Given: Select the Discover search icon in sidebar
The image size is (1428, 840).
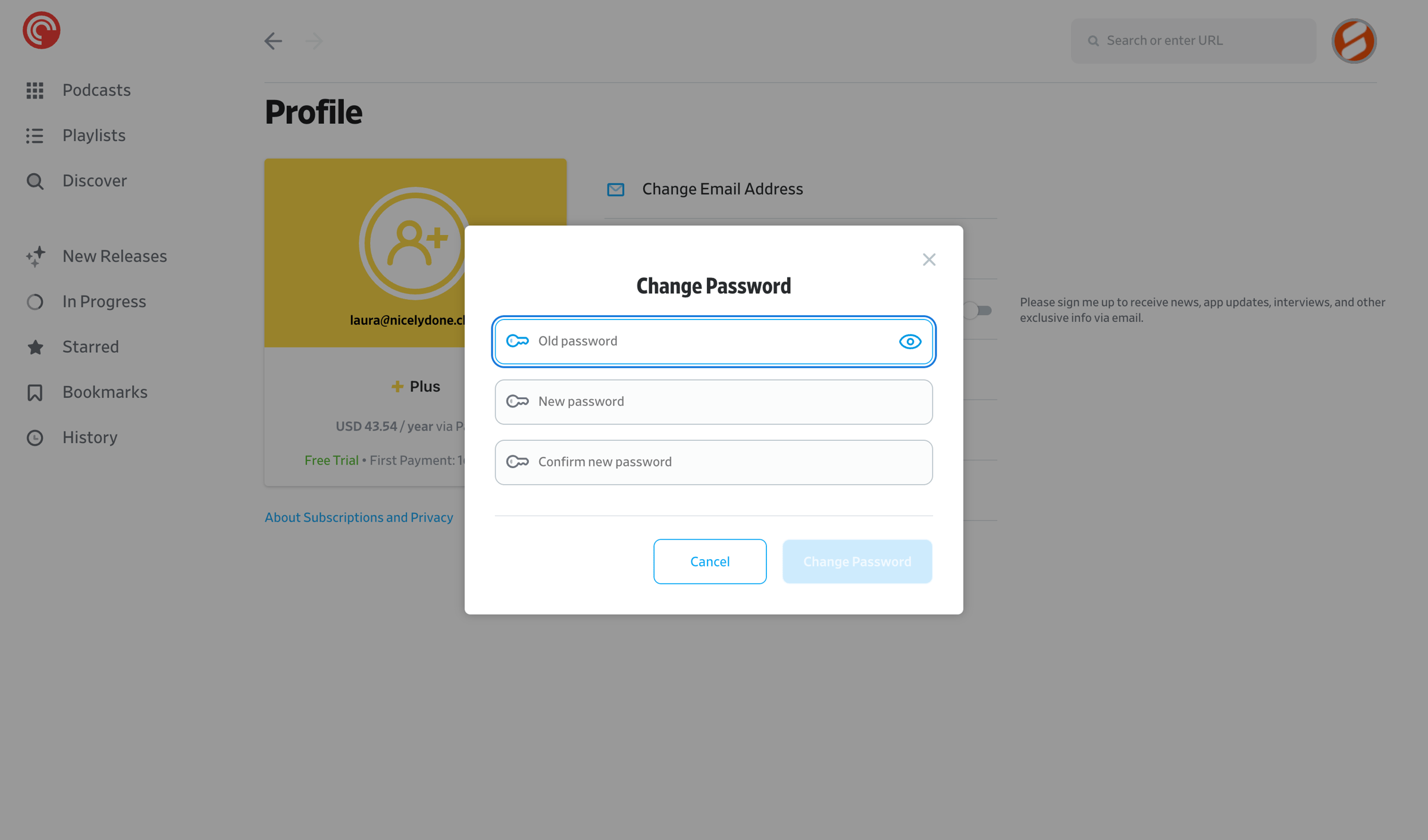Looking at the screenshot, I should point(35,181).
